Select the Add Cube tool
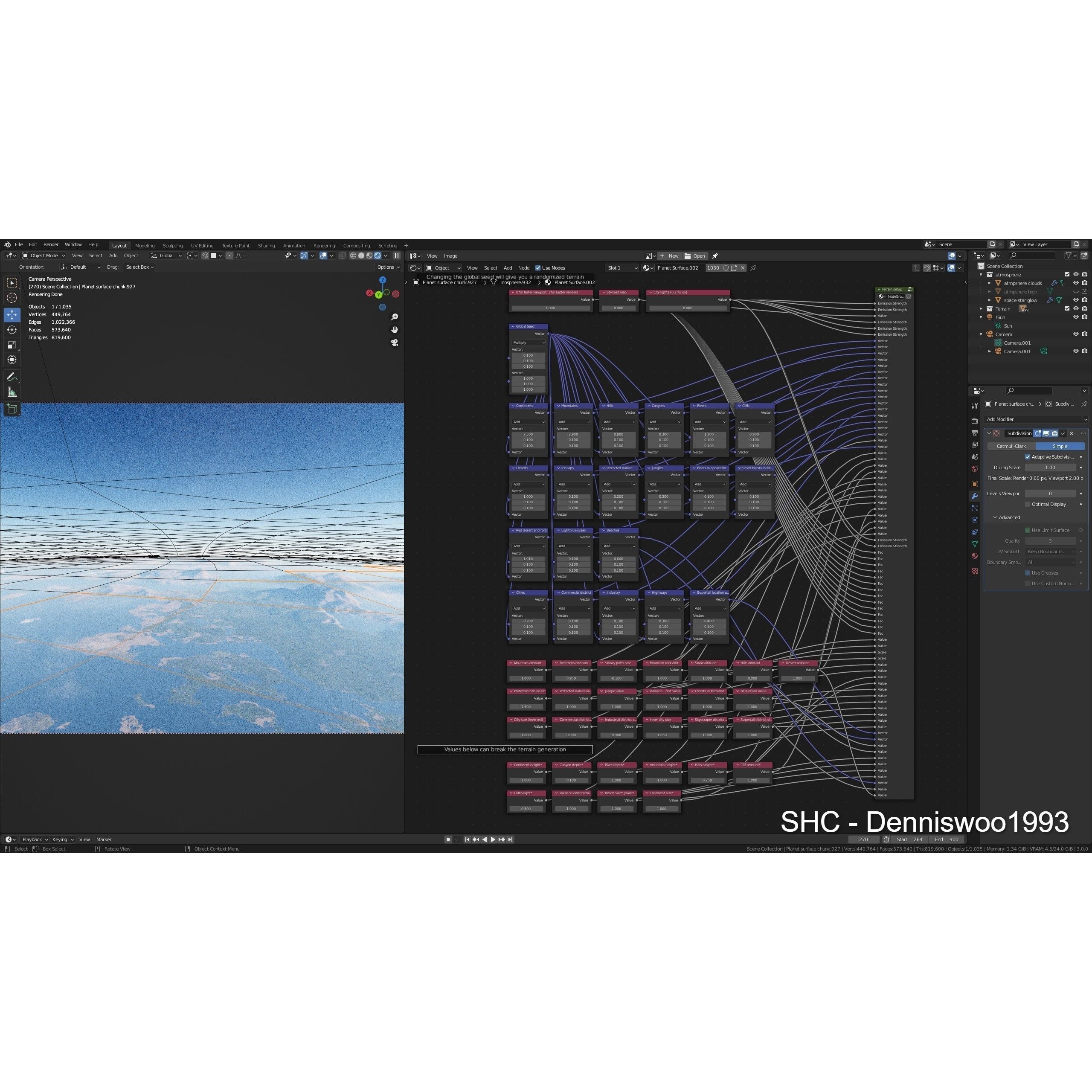The height and width of the screenshot is (1092, 1092). (x=12, y=408)
